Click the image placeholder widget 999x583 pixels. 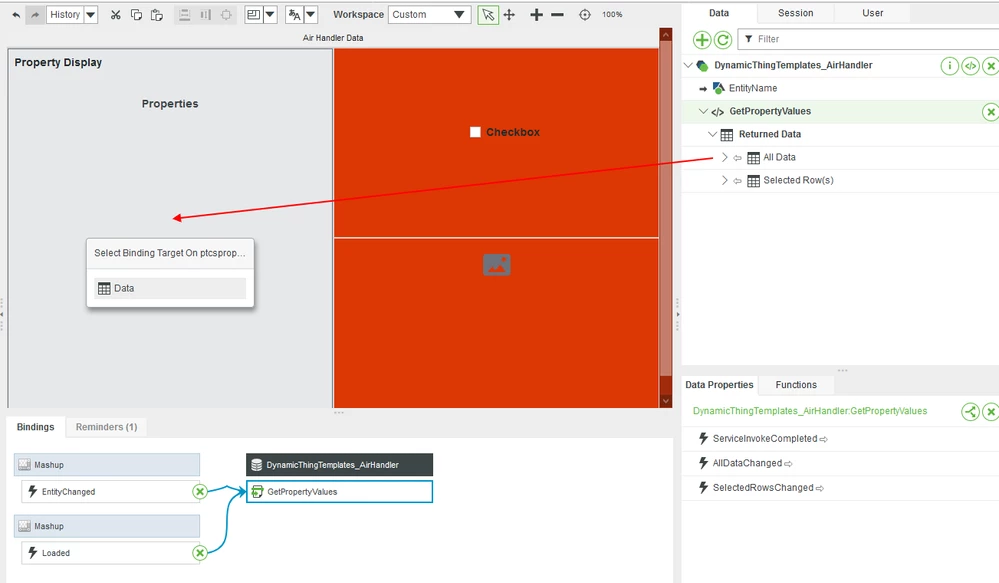click(x=497, y=264)
